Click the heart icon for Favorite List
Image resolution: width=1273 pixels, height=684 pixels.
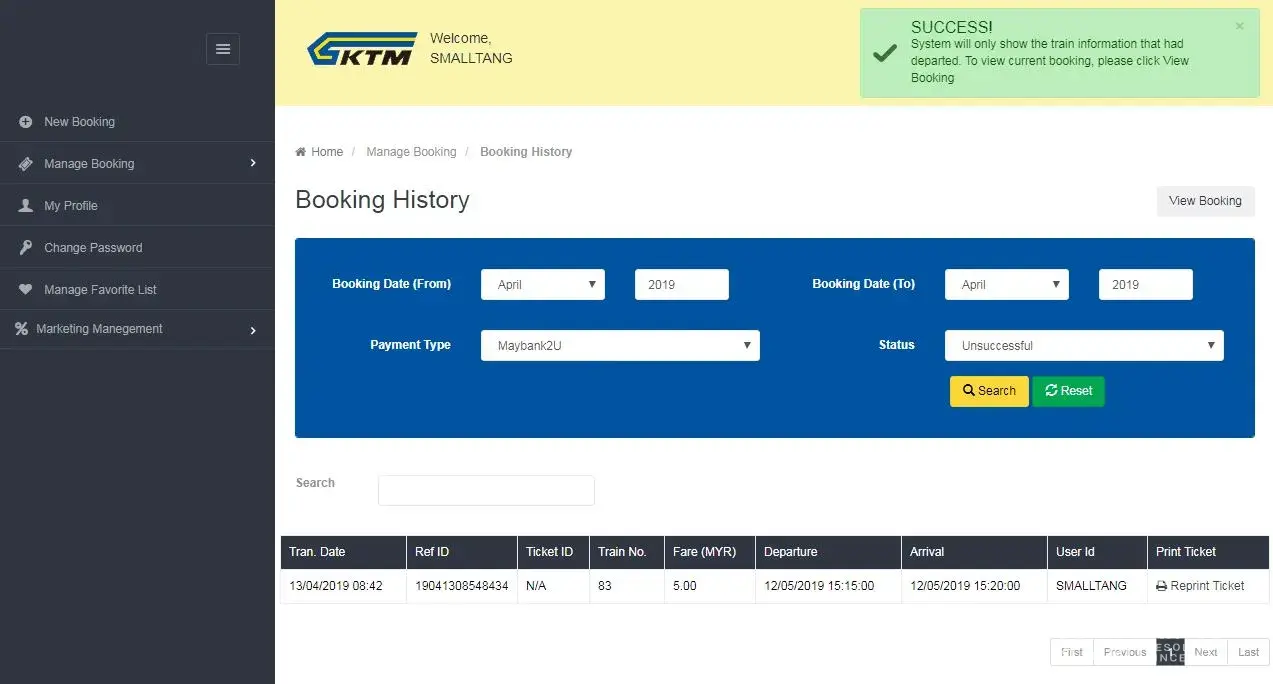tap(26, 290)
